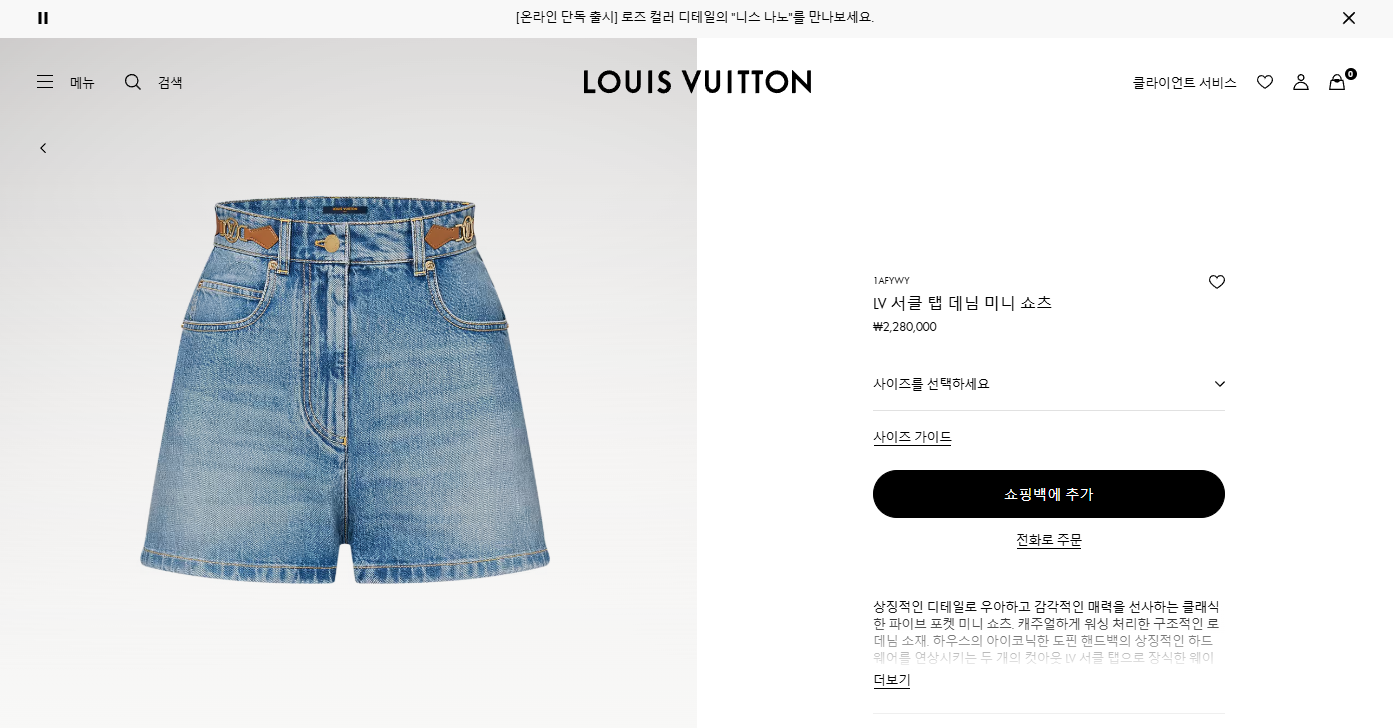Screen dimensions: 1393x728
Task: Open 클라이언트 서비스 in header
Action: 1184,83
